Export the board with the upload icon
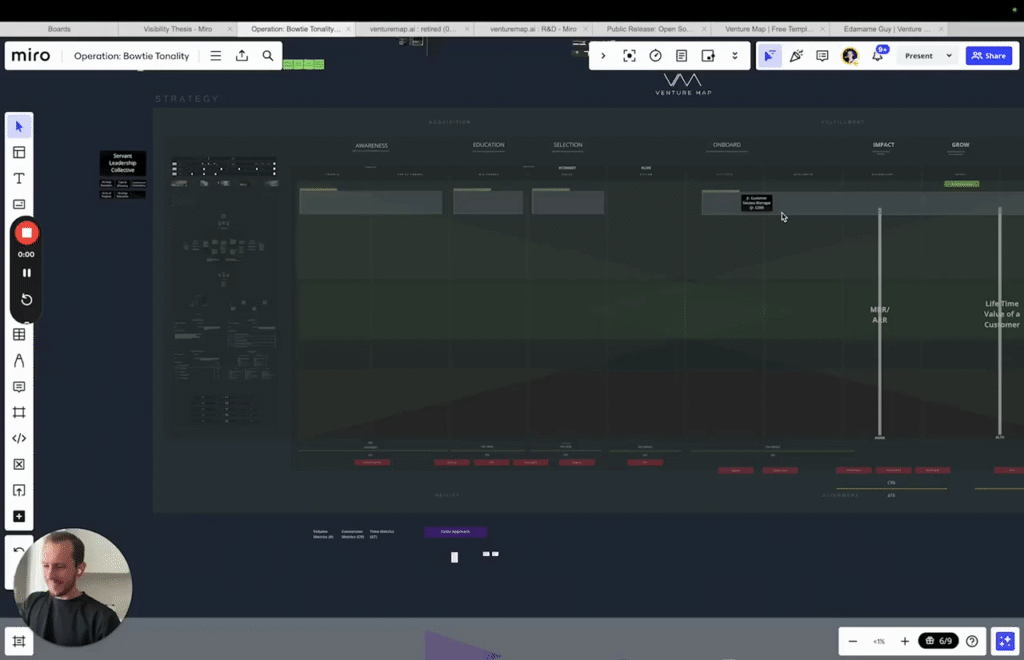This screenshot has width=1024, height=660. 242,55
